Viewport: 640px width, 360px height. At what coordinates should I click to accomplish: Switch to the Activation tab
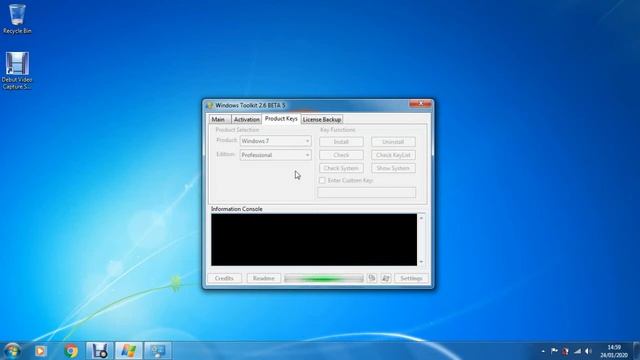[247, 119]
